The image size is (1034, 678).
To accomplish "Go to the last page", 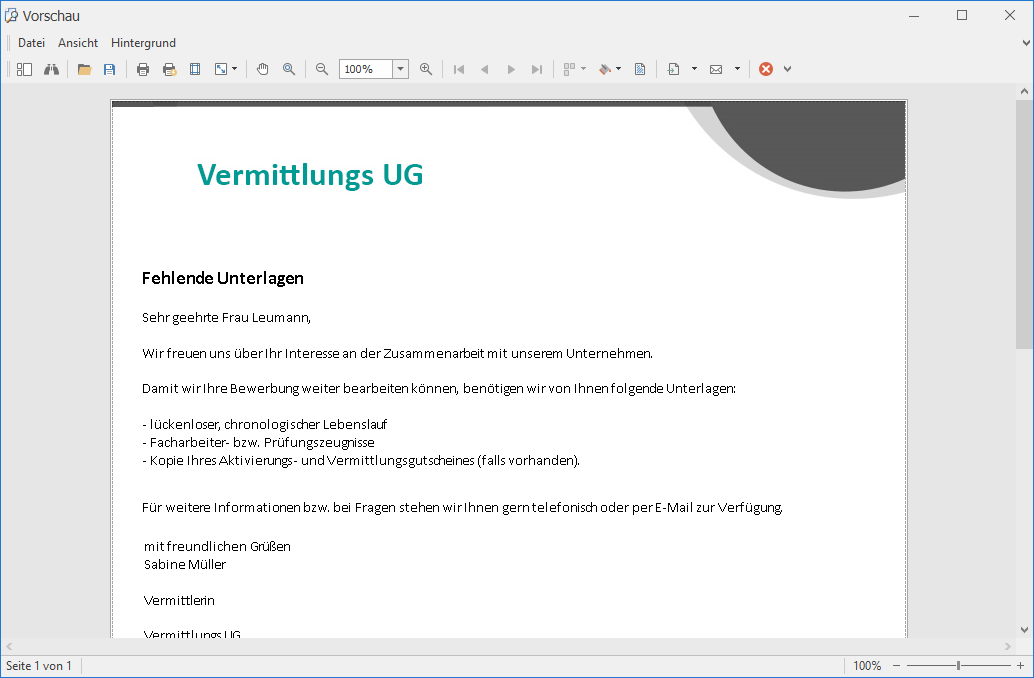I will tap(537, 69).
